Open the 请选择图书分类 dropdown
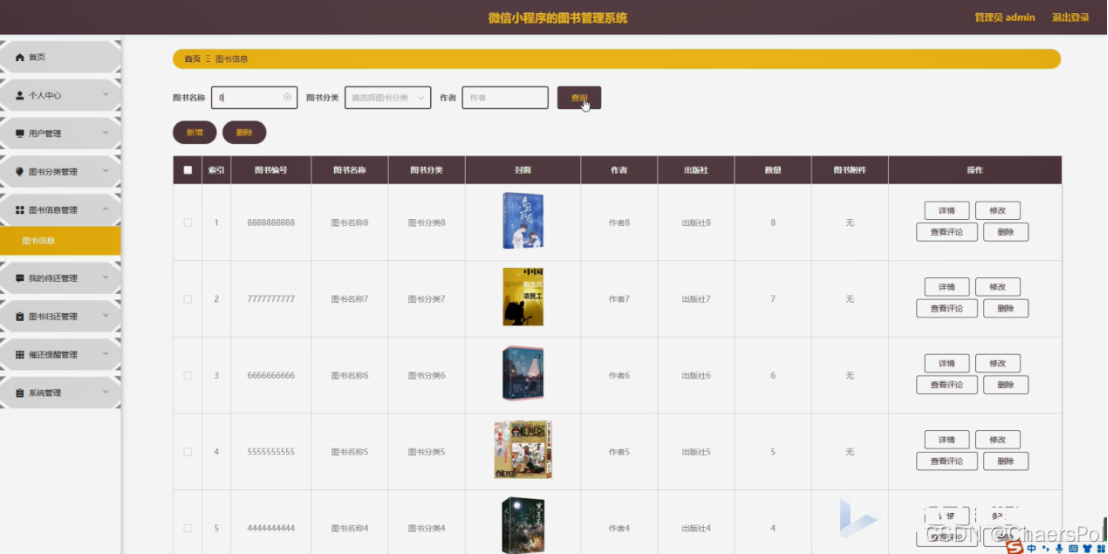 [x=388, y=98]
